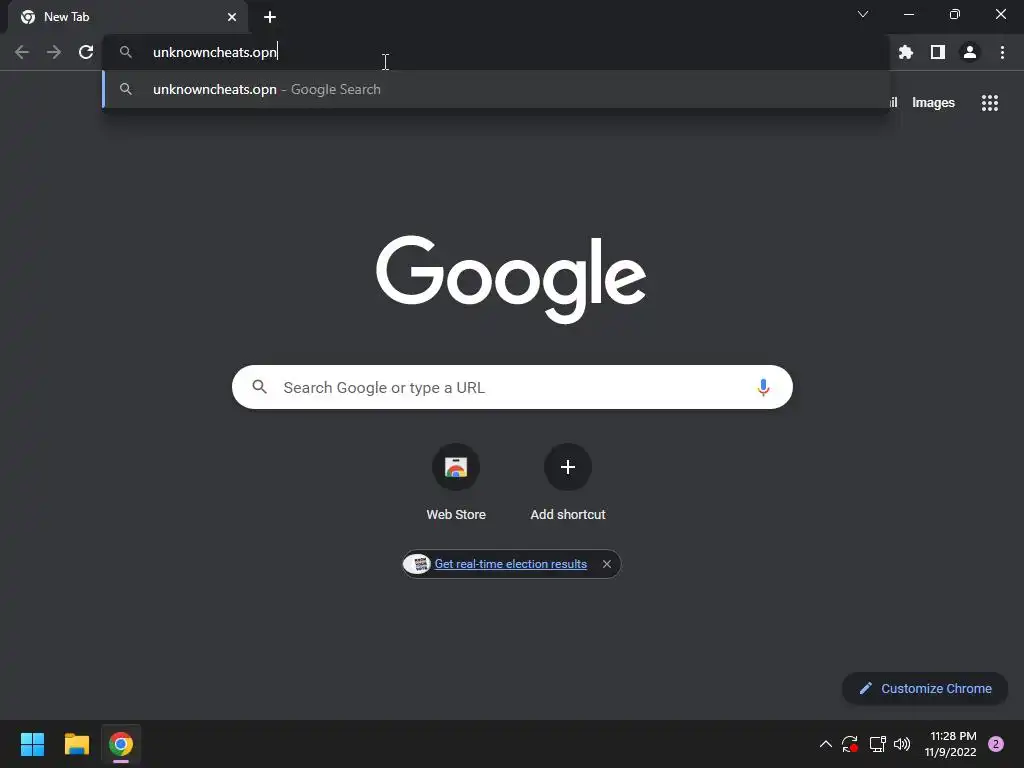Click the sync tray icon with red dot
Viewport: 1024px width, 768px height.
(850, 744)
